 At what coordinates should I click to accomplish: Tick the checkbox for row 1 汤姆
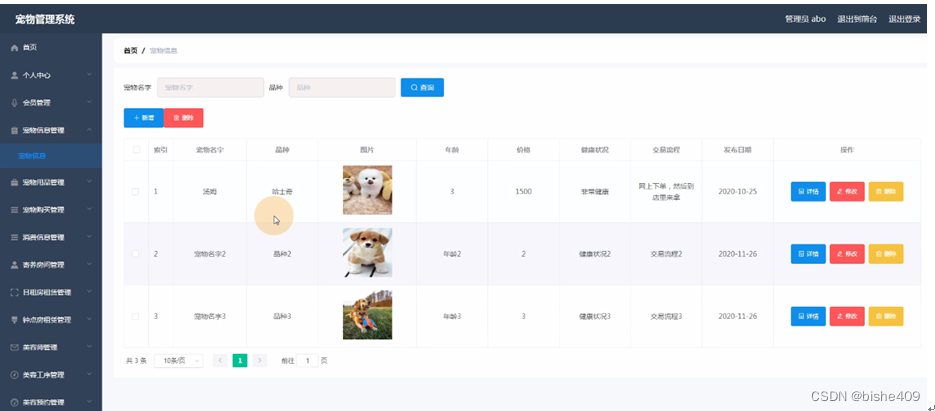click(135, 191)
